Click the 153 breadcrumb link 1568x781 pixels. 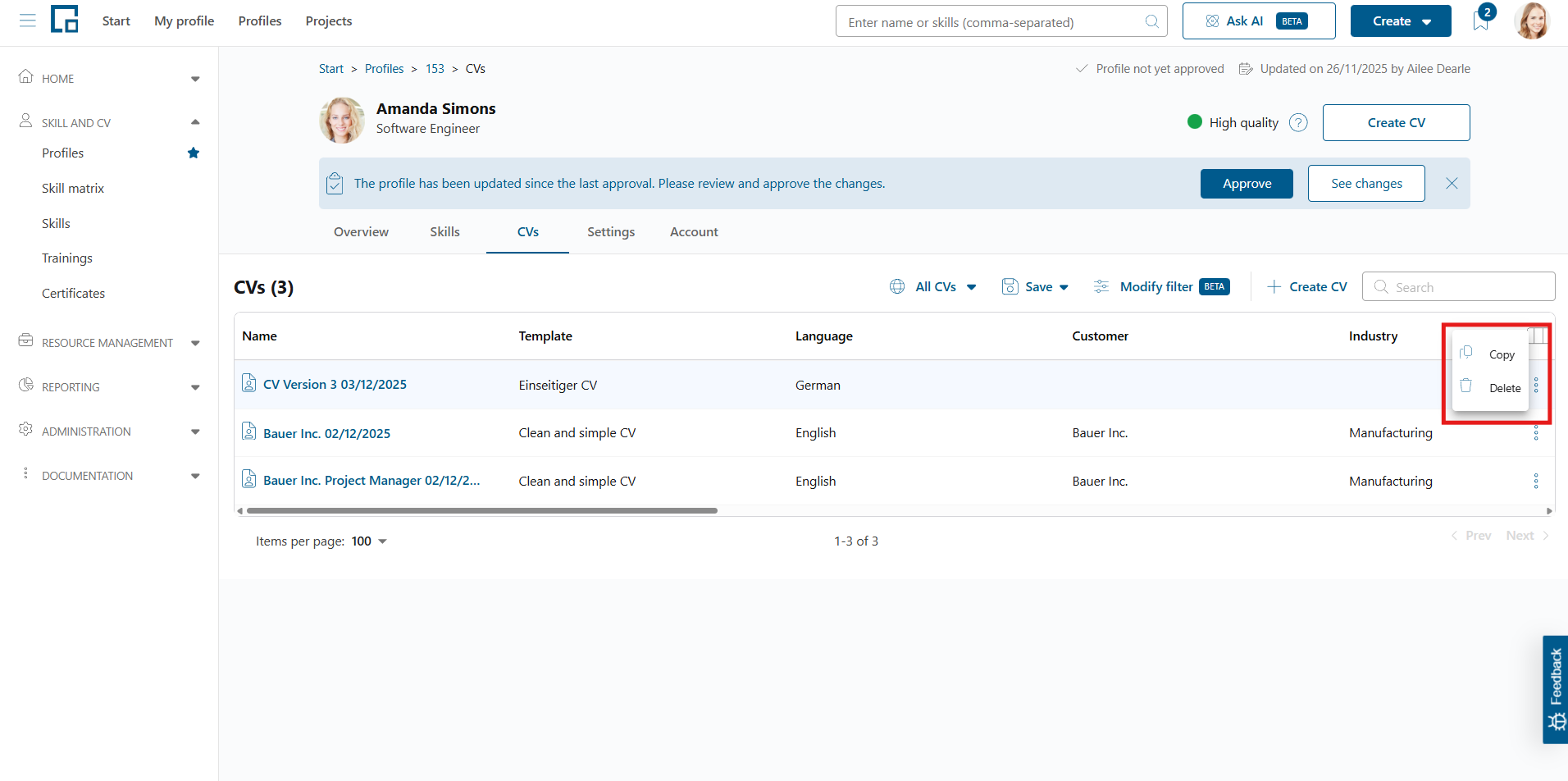coord(435,69)
